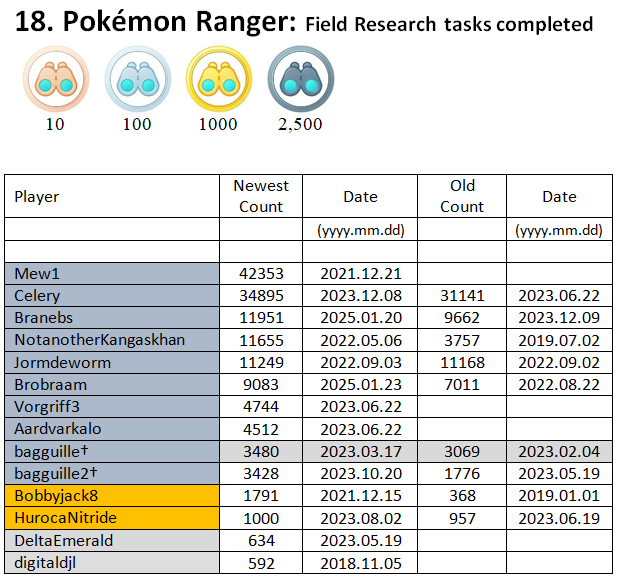
Task: Click old count '7011'
Action: (x=462, y=385)
